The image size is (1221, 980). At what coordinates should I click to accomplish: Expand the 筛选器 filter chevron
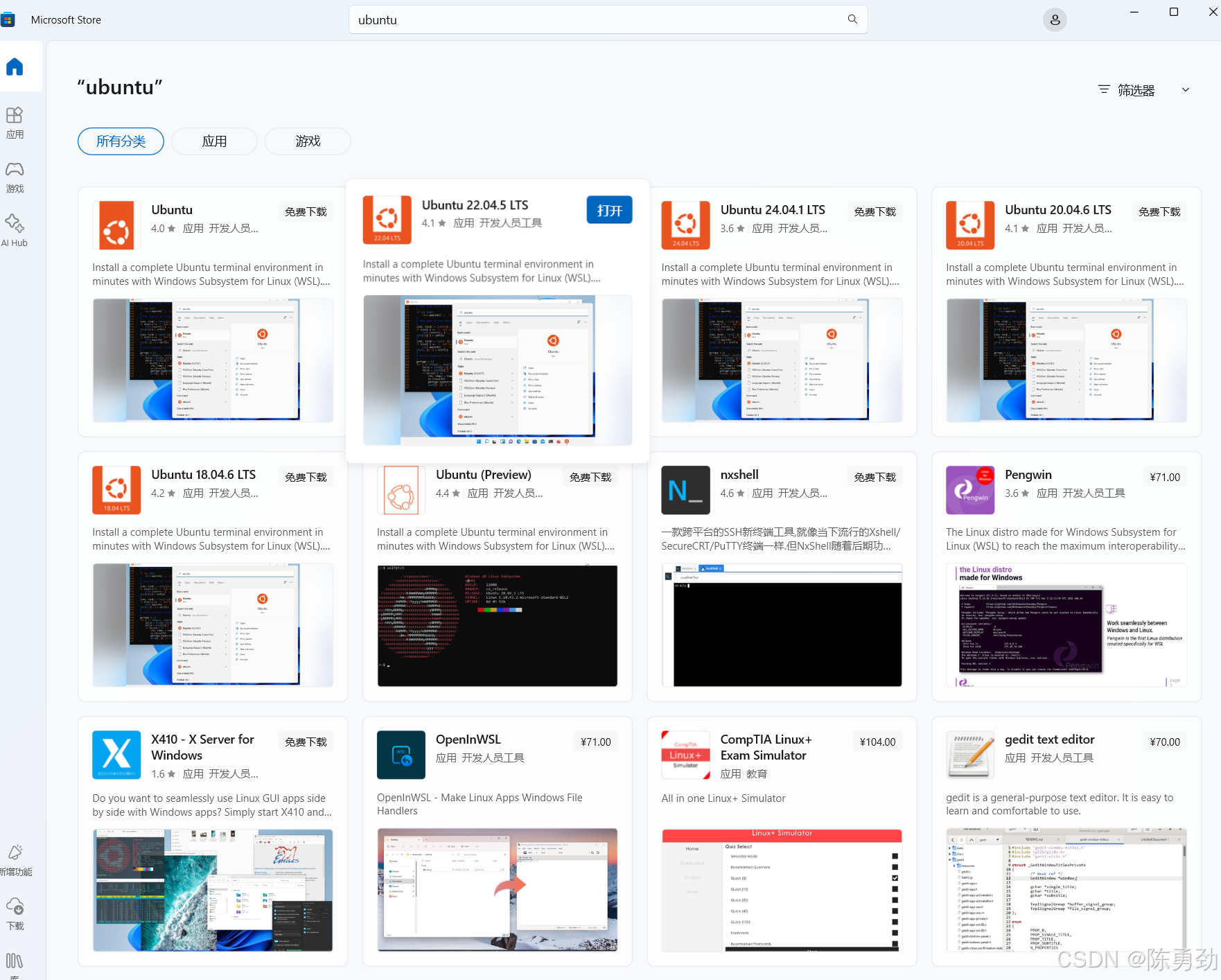pyautogui.click(x=1186, y=89)
